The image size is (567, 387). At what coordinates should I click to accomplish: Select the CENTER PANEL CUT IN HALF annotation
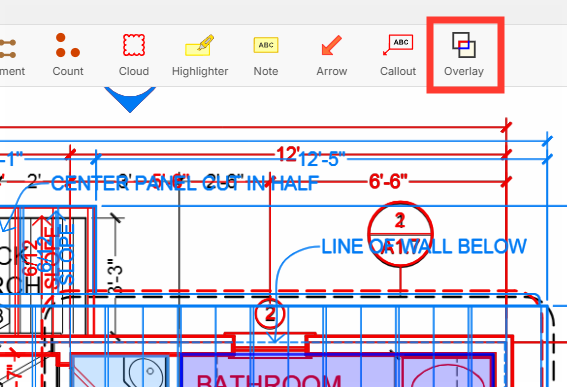pyautogui.click(x=185, y=183)
